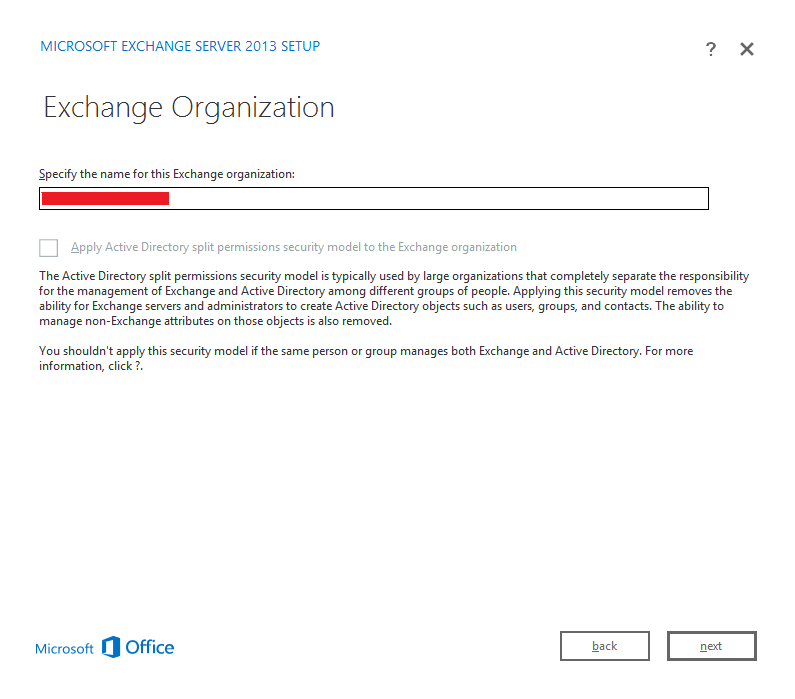Screen dimensions: 795x699
Task: Click the Microsoft Office logo
Action: pyautogui.click(x=104, y=647)
